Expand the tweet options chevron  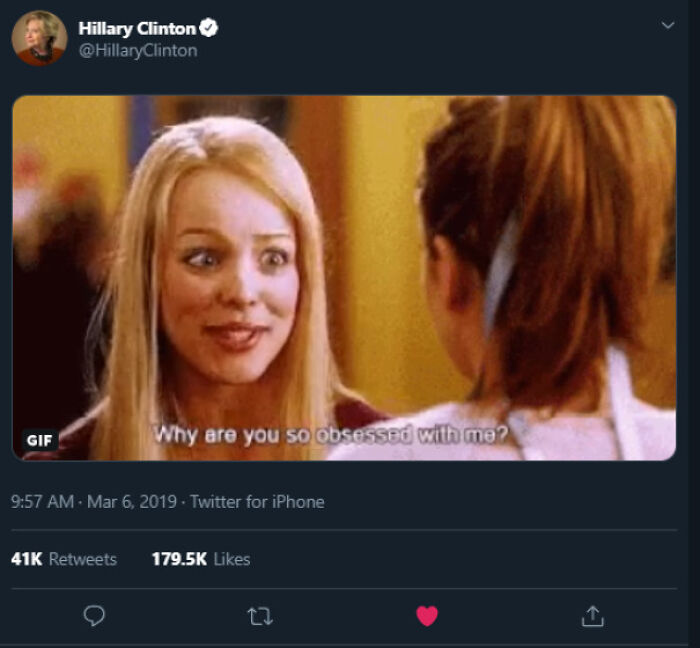668,25
